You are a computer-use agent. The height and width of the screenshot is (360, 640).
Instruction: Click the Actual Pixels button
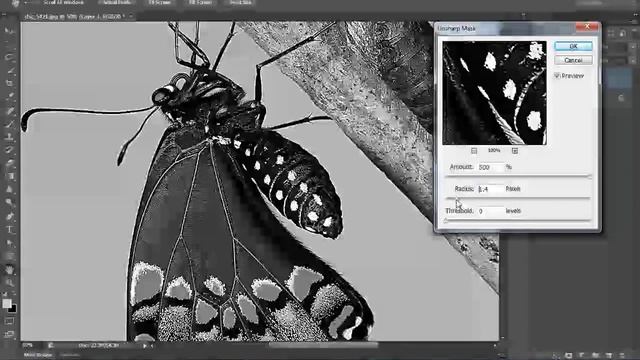tap(116, 2)
